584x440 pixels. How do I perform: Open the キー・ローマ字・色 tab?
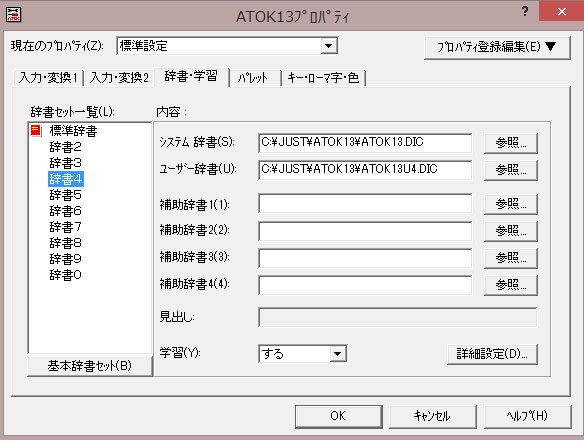pyautogui.click(x=324, y=78)
